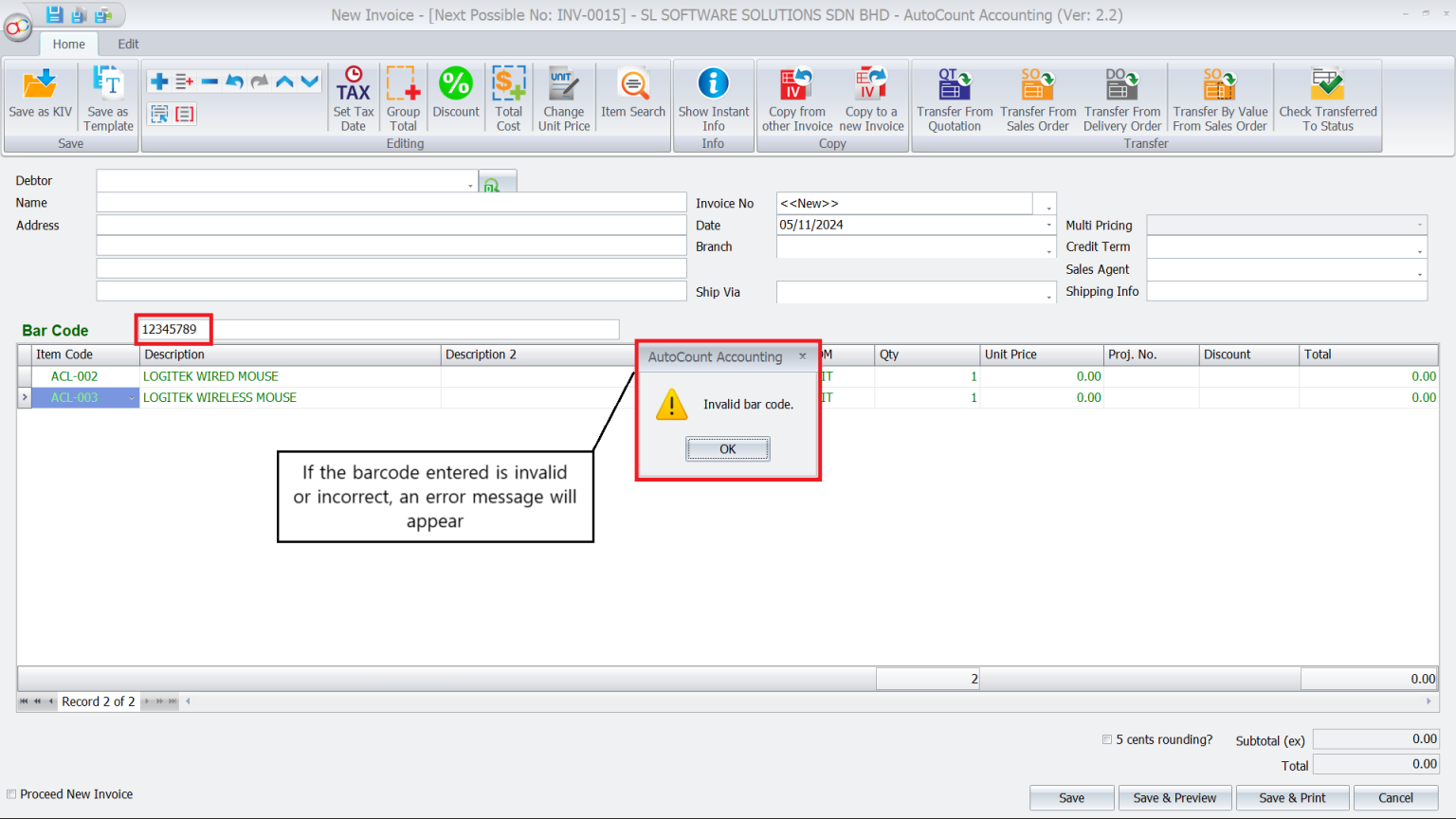1456x819 pixels.
Task: Click the Save & Preview button
Action: [x=1174, y=797]
